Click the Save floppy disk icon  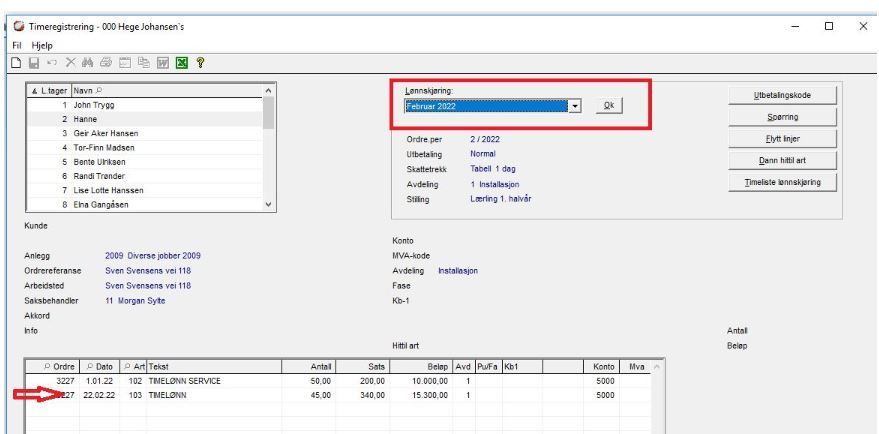(34, 63)
